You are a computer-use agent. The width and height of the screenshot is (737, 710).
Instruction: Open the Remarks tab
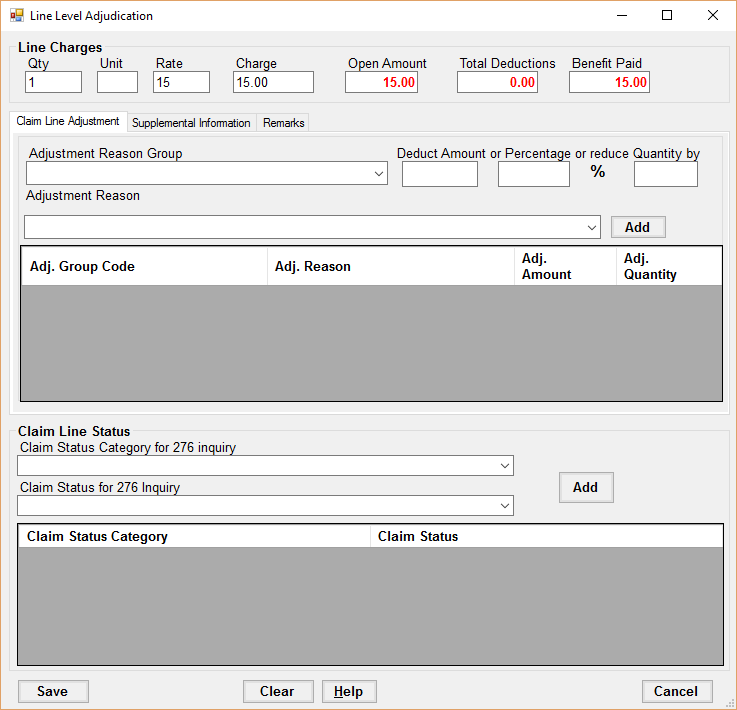(x=283, y=123)
